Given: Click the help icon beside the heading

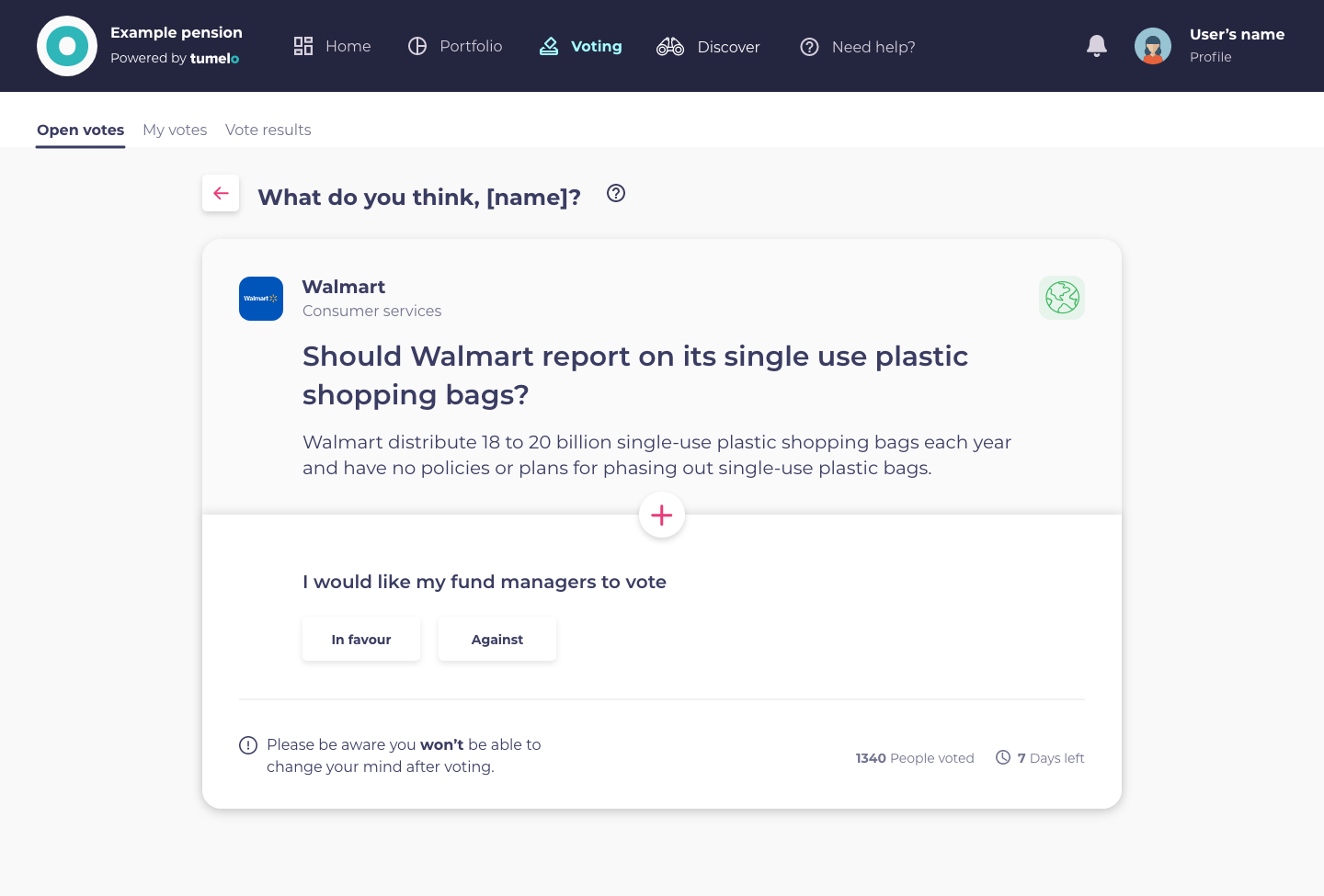Looking at the screenshot, I should coord(616,193).
